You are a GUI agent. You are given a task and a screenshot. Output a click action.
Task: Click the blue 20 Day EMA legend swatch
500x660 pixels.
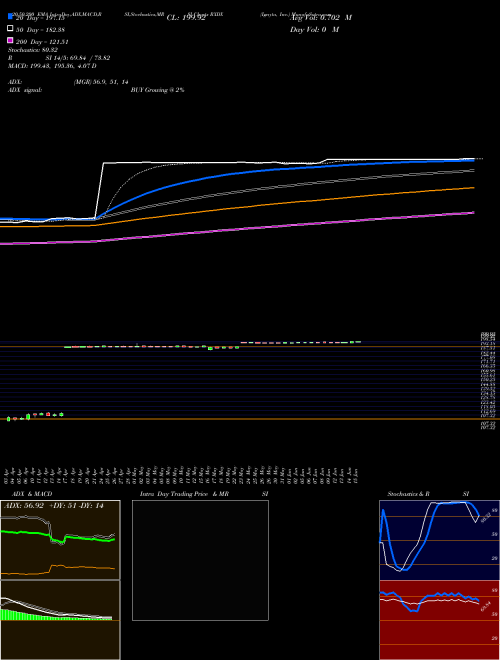coord(10,16)
